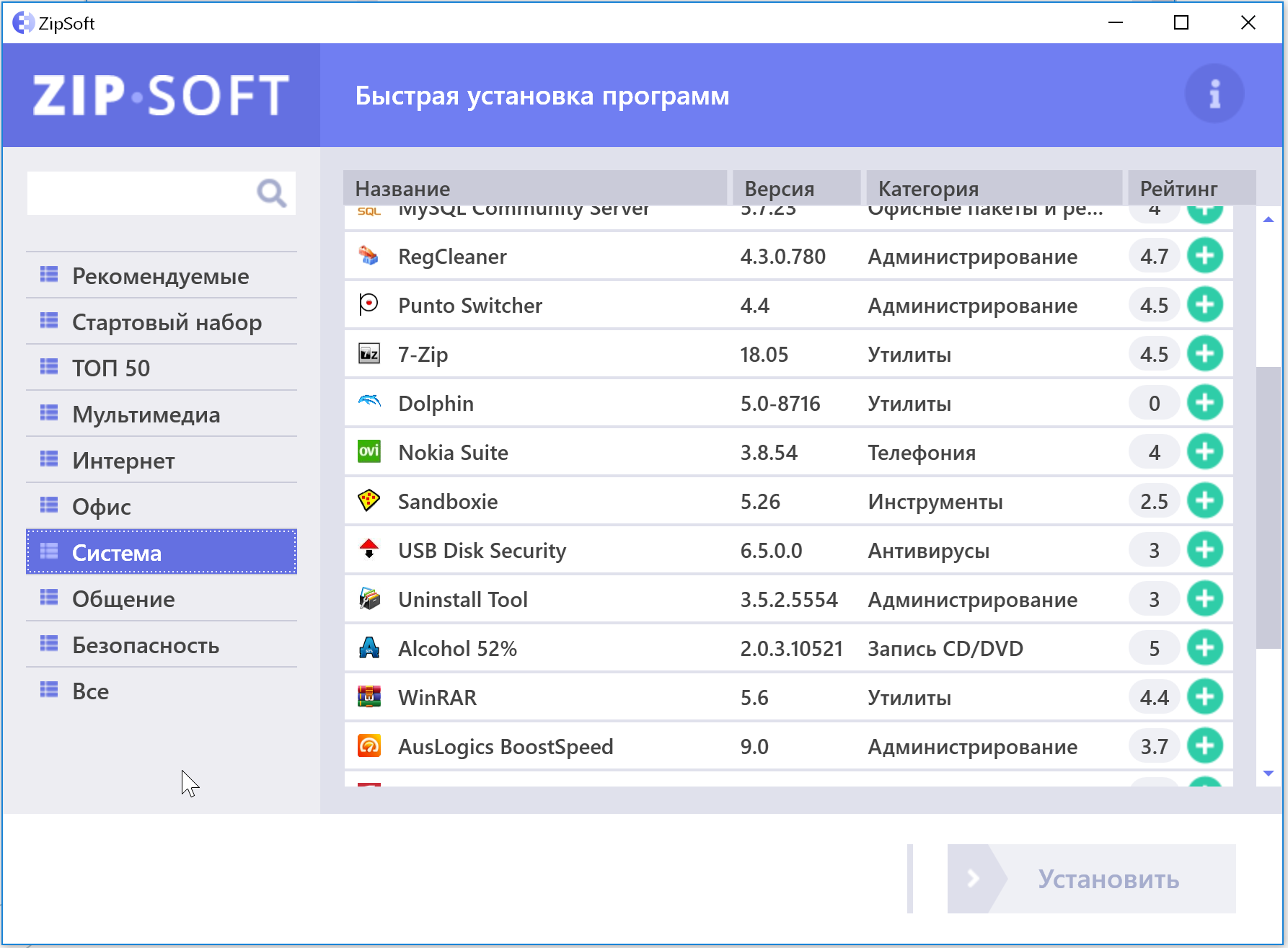Viewport: 1288px width, 948px height.
Task: Click the AusLogics BoostSpeed app icon
Action: click(x=369, y=745)
